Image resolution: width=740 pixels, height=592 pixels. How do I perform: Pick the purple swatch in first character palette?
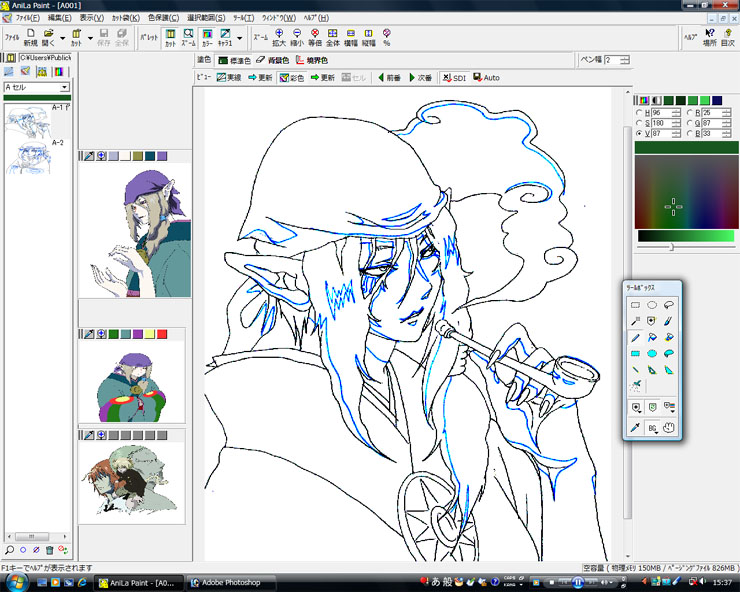[162, 156]
